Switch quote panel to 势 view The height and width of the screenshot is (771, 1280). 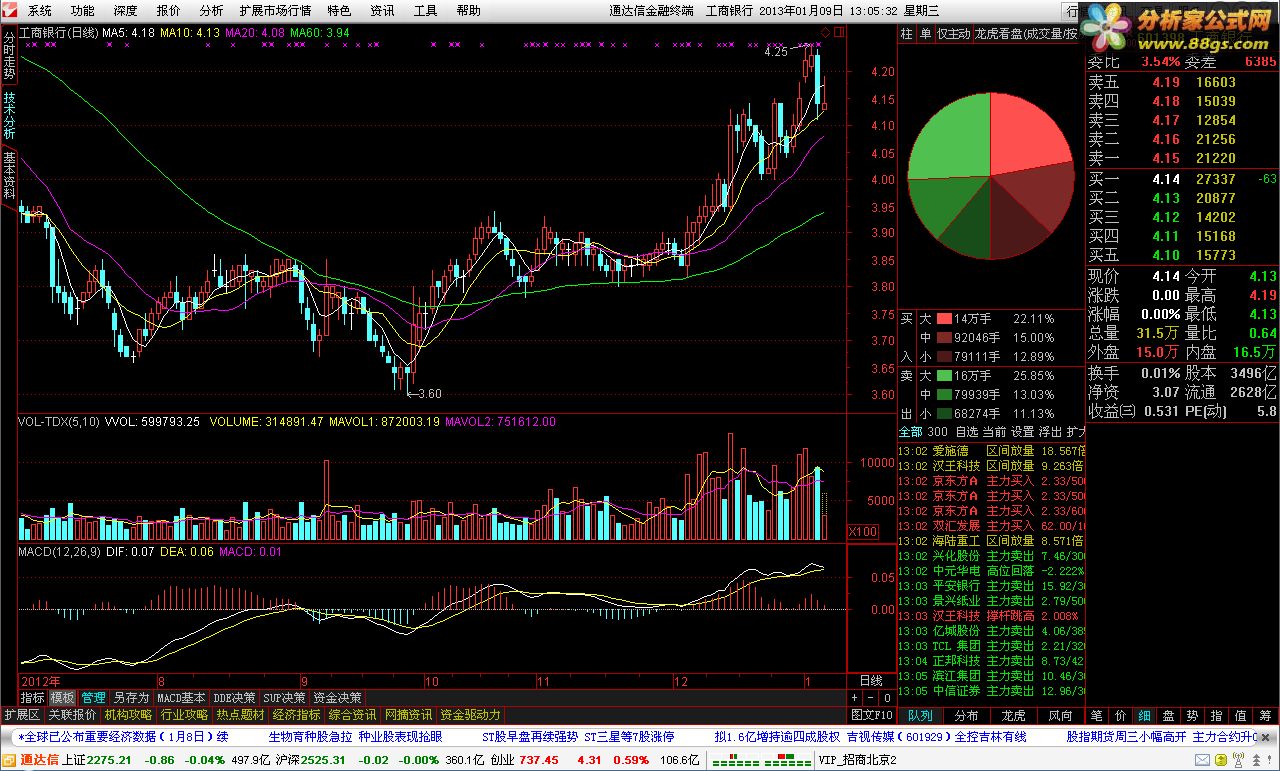click(x=1193, y=715)
